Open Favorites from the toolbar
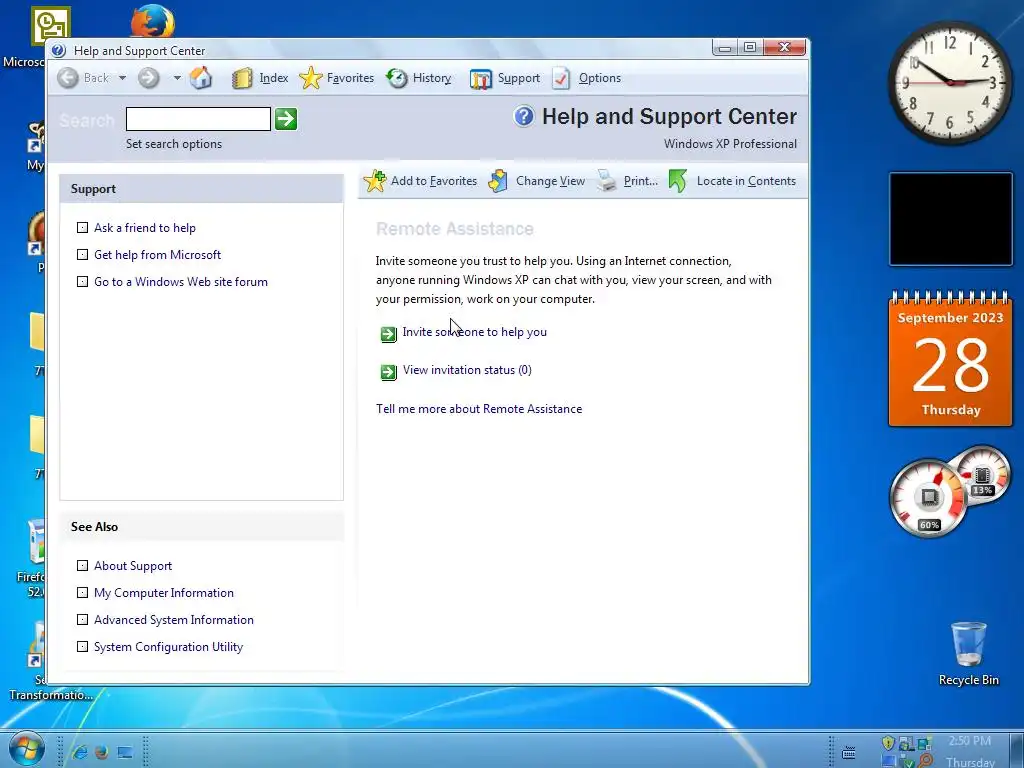Image resolution: width=1024 pixels, height=768 pixels. point(350,78)
